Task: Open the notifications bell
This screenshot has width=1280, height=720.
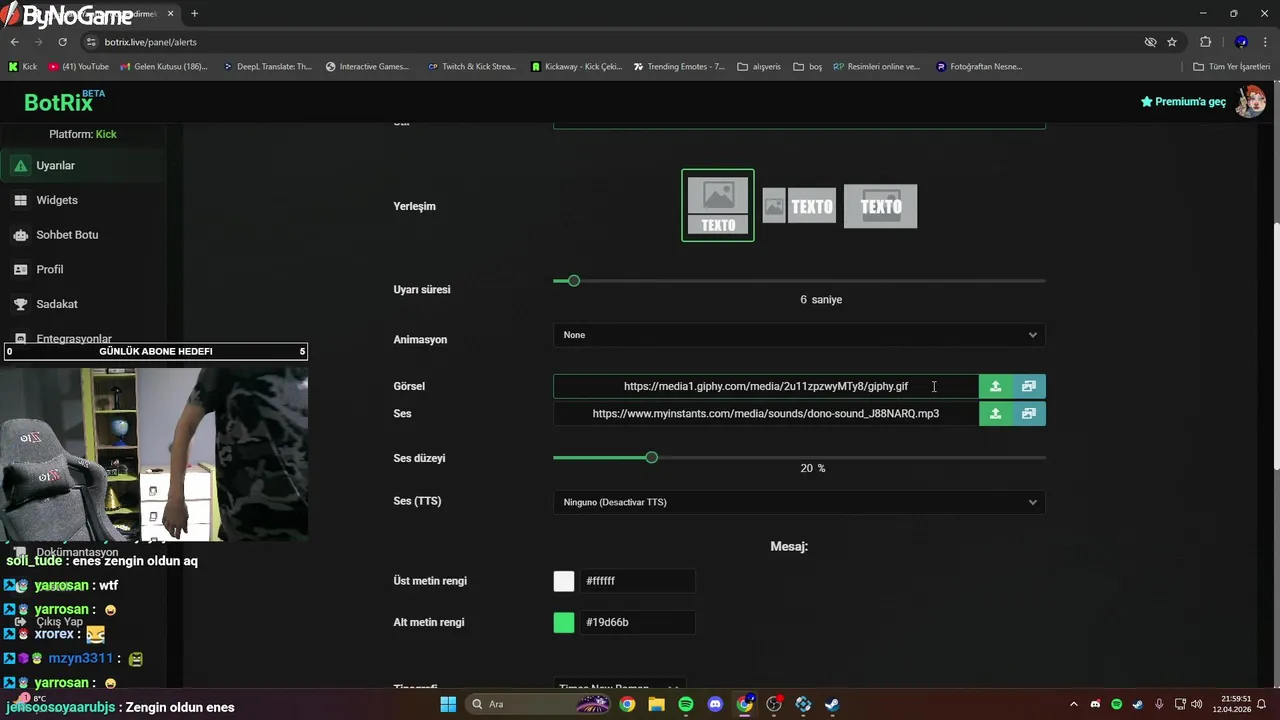Action: [x=1262, y=704]
